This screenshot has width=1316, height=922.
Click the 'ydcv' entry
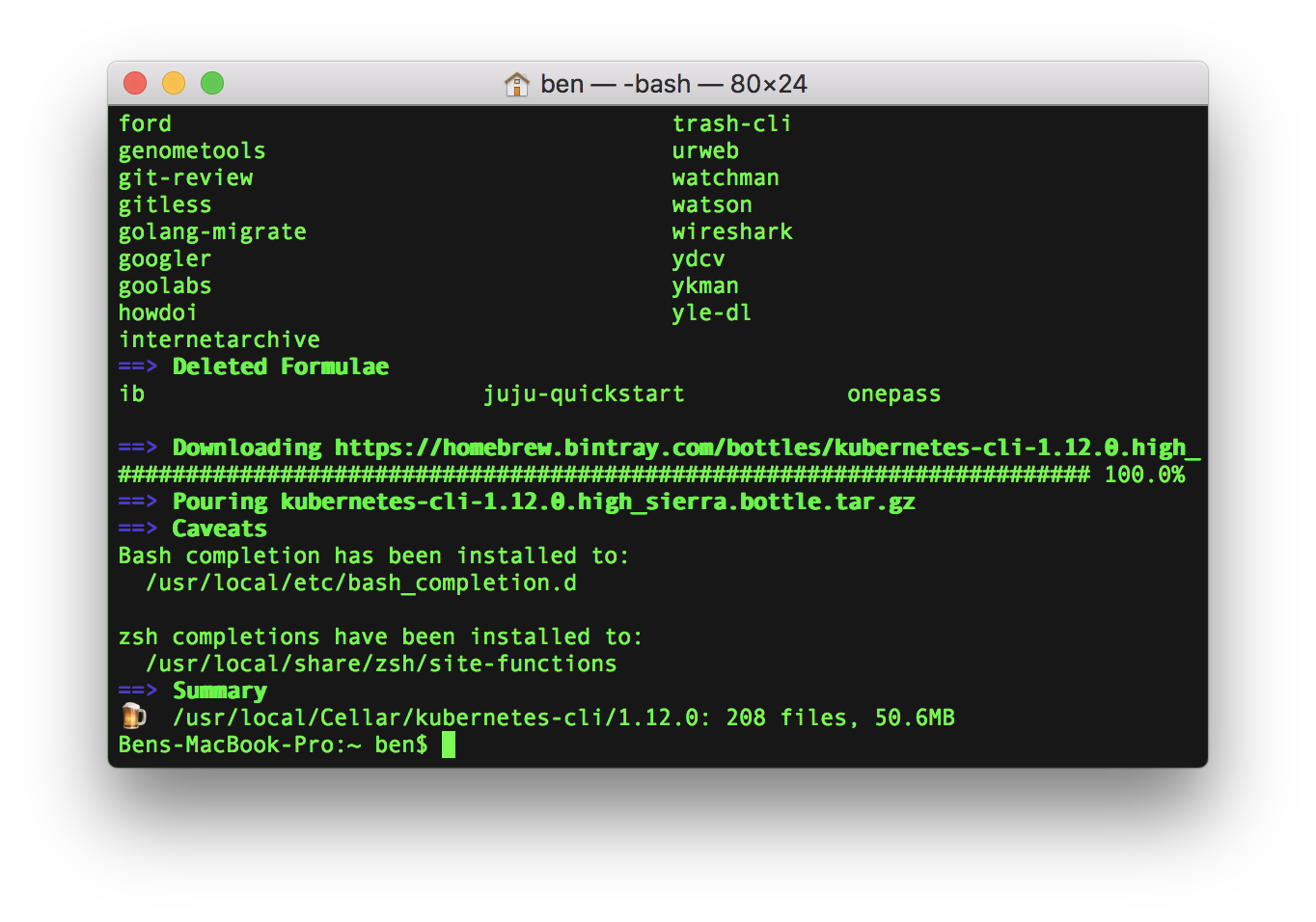click(699, 258)
